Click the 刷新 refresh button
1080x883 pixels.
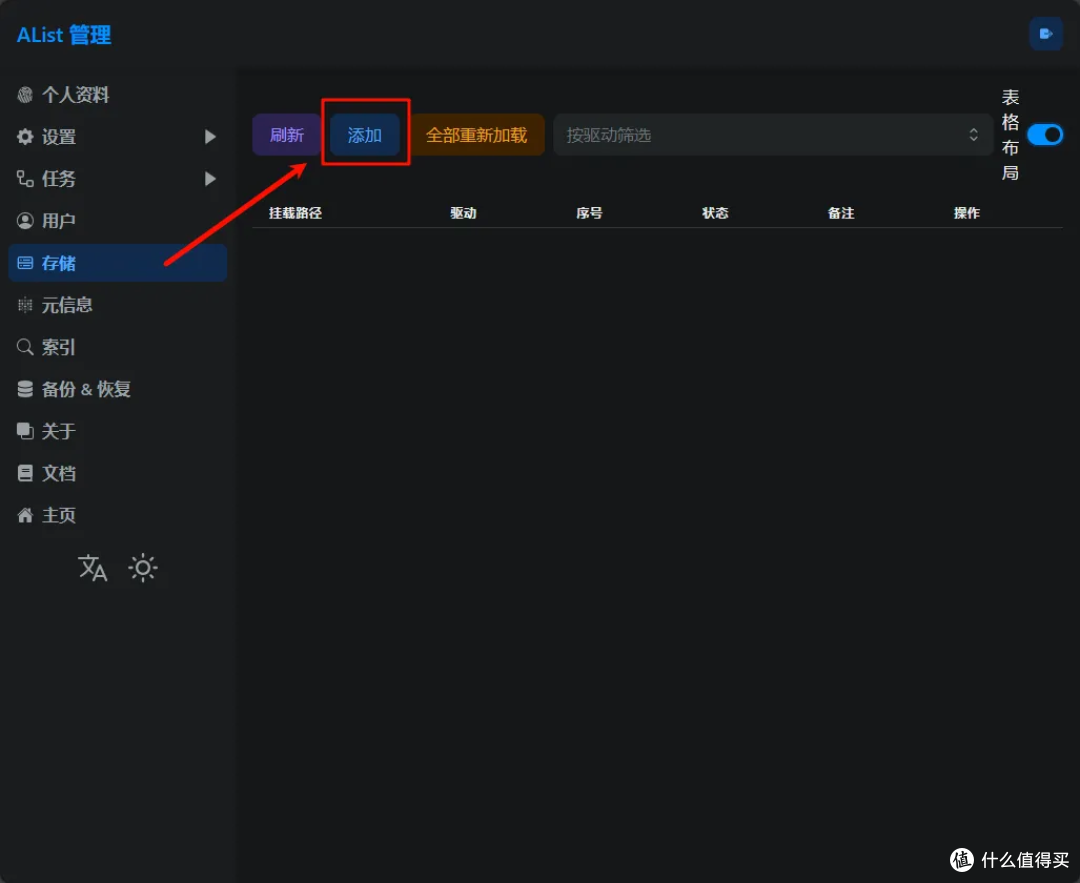(x=287, y=135)
